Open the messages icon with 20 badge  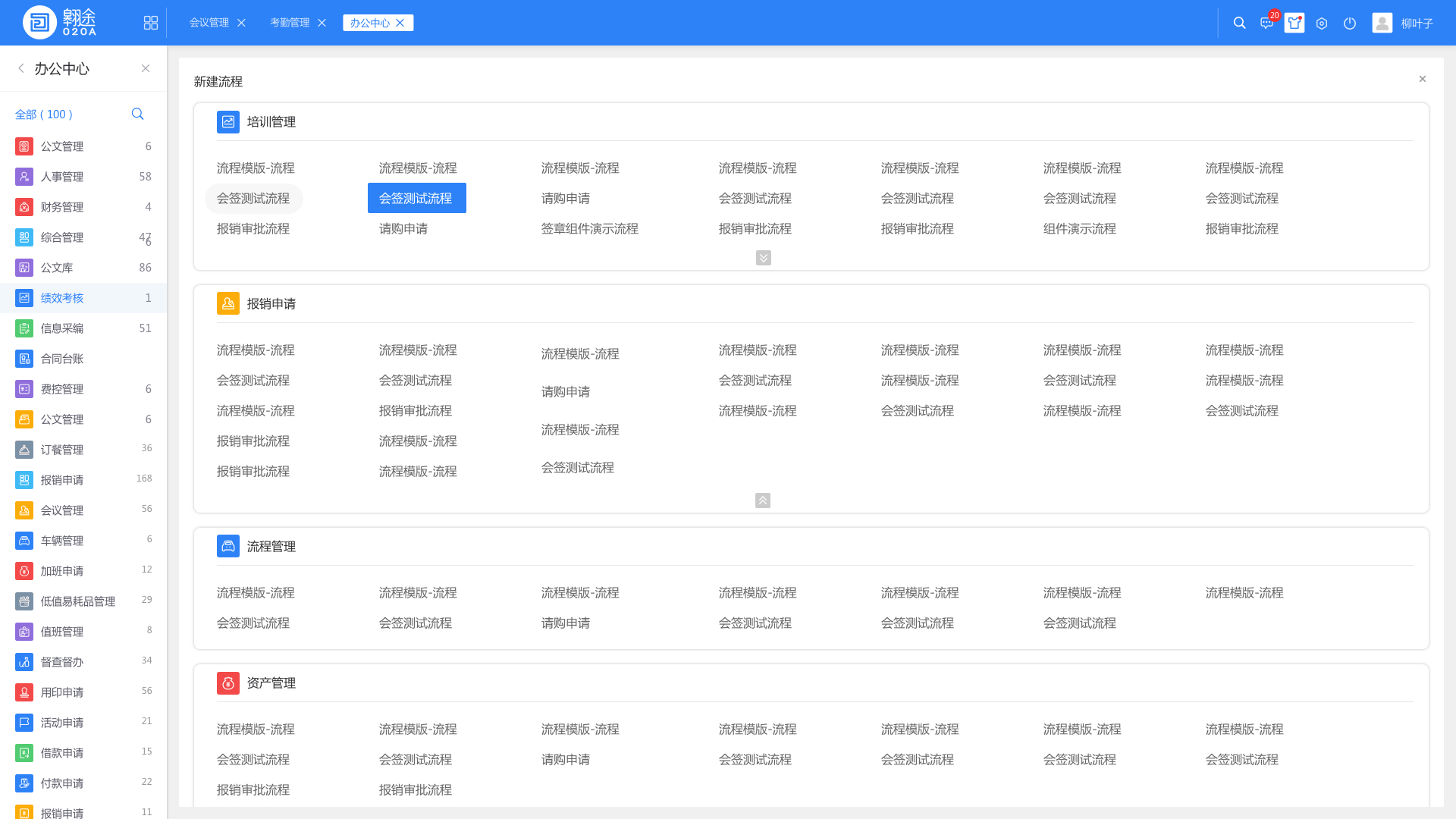point(1266,23)
